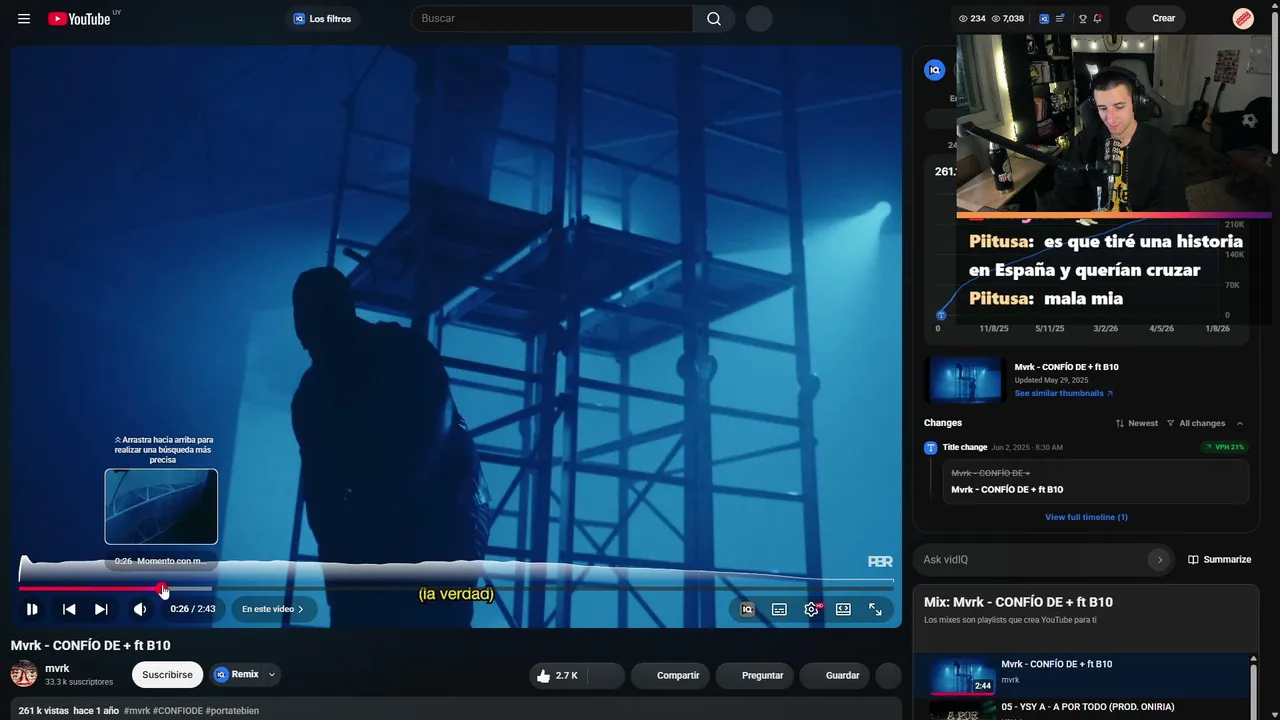1280x720 pixels.
Task: Click the #mvrk hashtag
Action: pyautogui.click(x=137, y=711)
